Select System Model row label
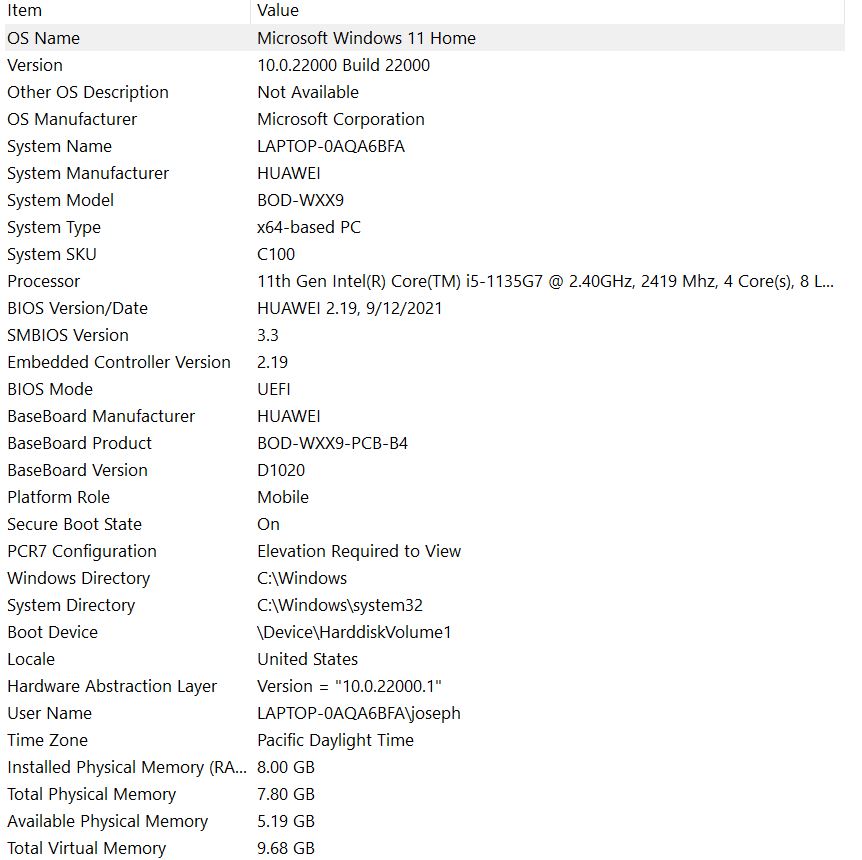Image resolution: width=862 pixels, height=860 pixels. pyautogui.click(x=60, y=200)
